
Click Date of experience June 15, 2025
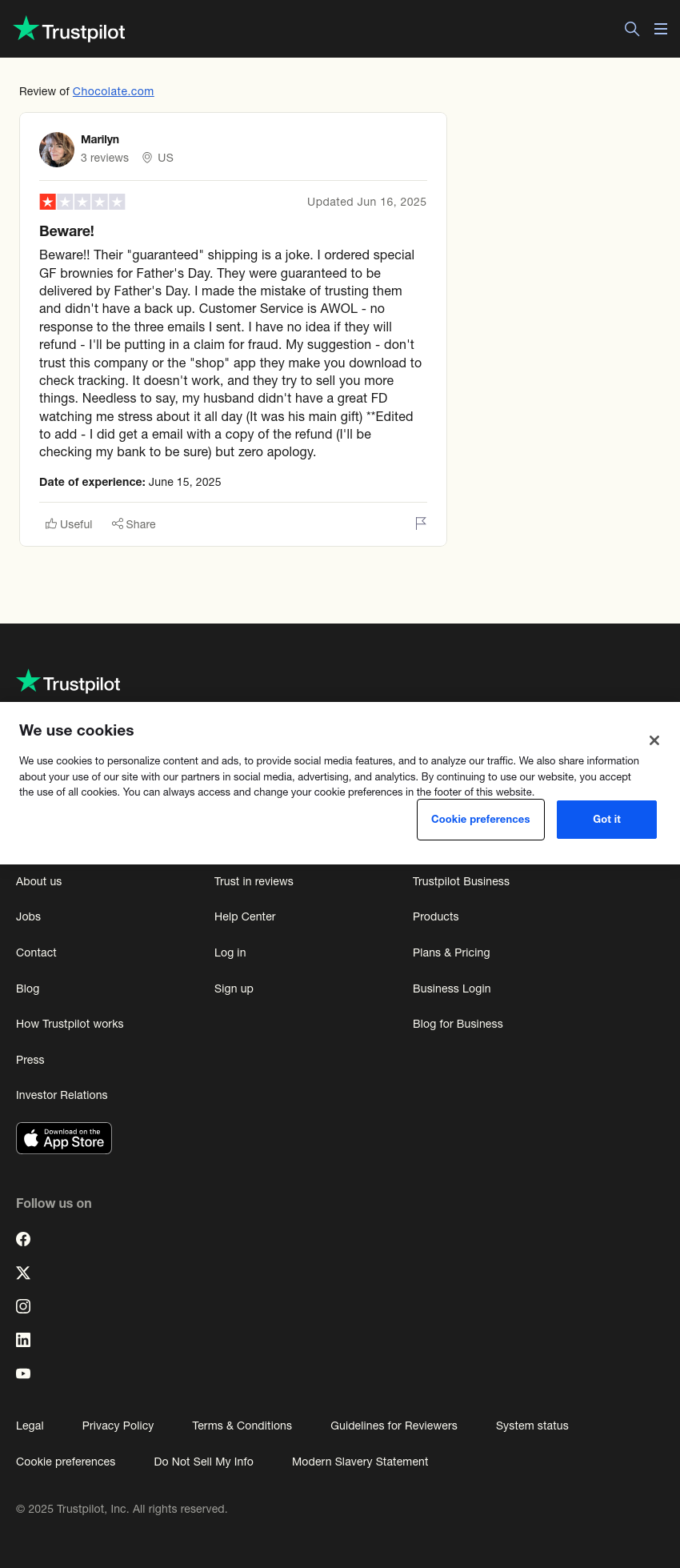tap(130, 482)
